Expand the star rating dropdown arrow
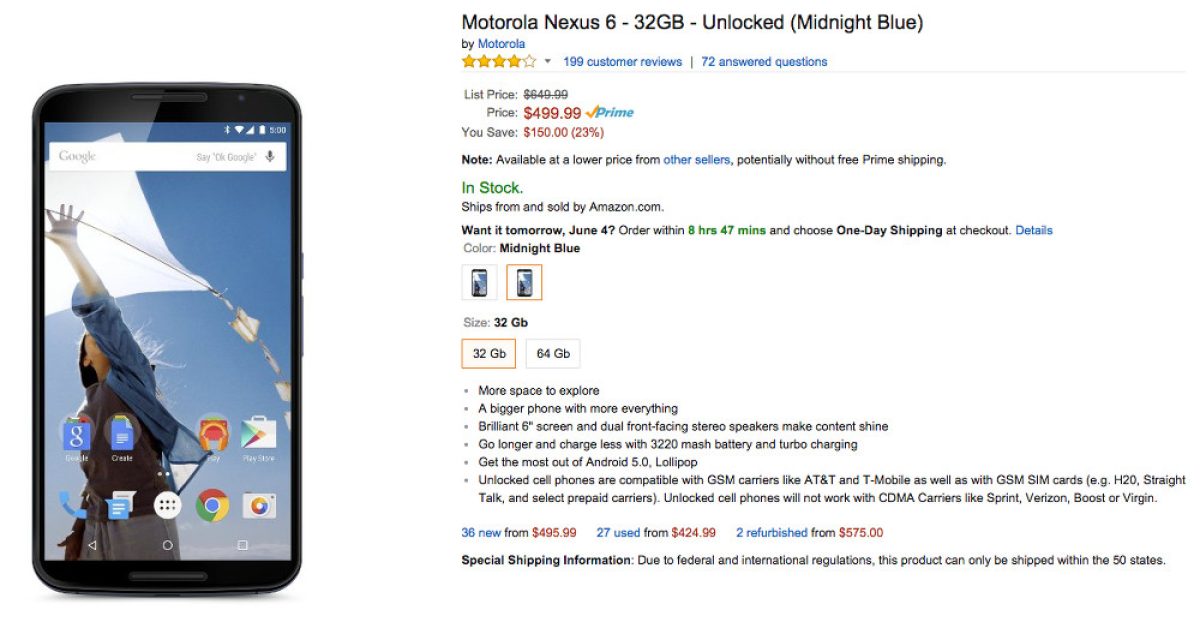 point(548,62)
